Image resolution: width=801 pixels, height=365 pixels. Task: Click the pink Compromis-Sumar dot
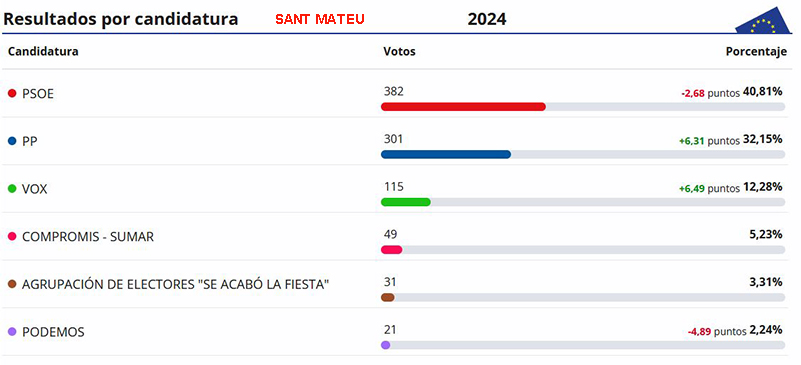13,237
